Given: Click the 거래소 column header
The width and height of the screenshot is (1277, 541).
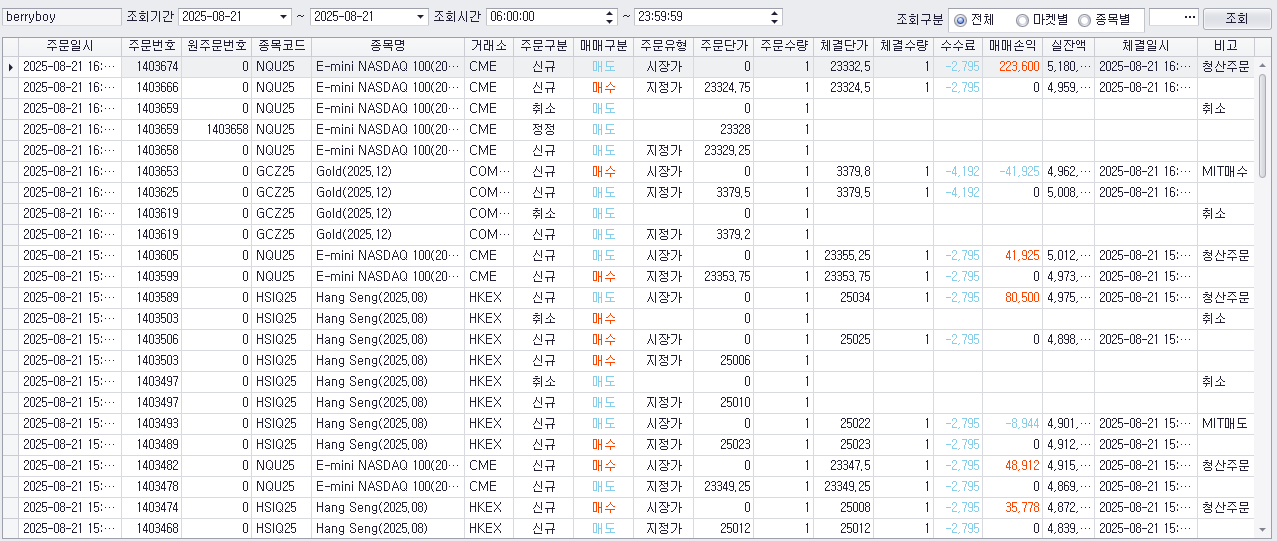Looking at the screenshot, I should pos(489,46).
